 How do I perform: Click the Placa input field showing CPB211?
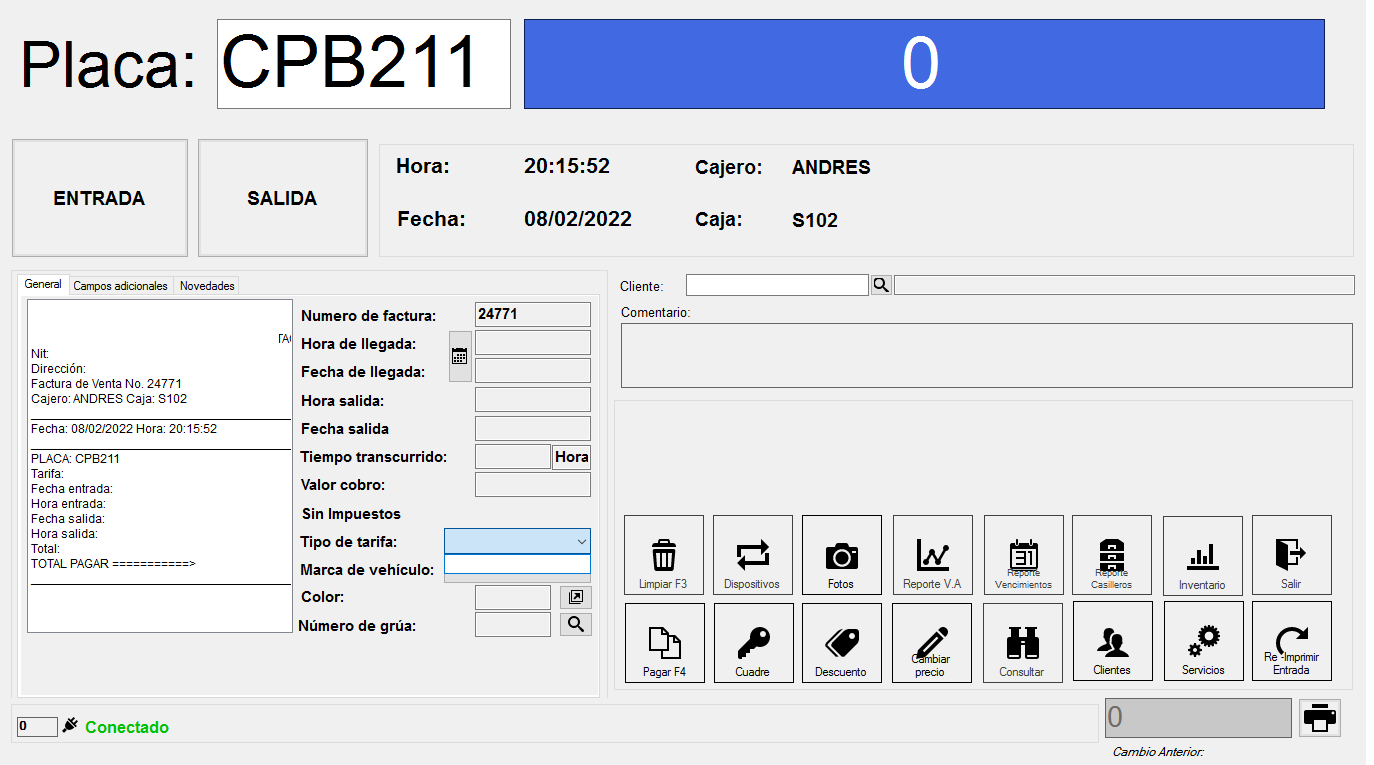363,64
